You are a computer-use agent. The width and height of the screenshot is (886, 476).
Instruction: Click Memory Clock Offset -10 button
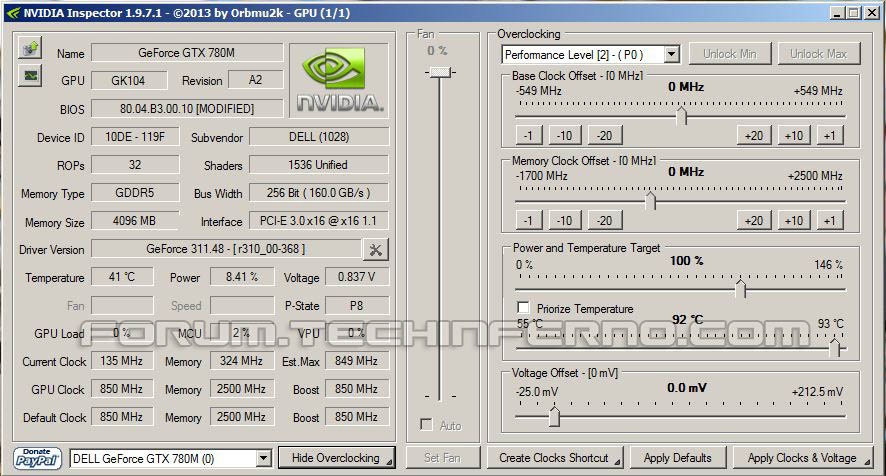pos(564,220)
